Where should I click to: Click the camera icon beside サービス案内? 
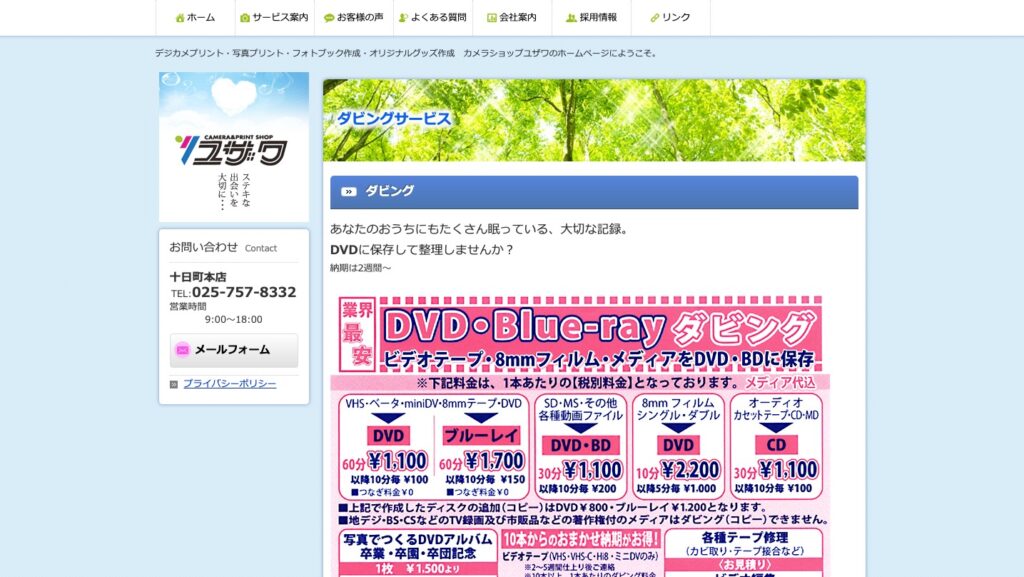click(245, 18)
